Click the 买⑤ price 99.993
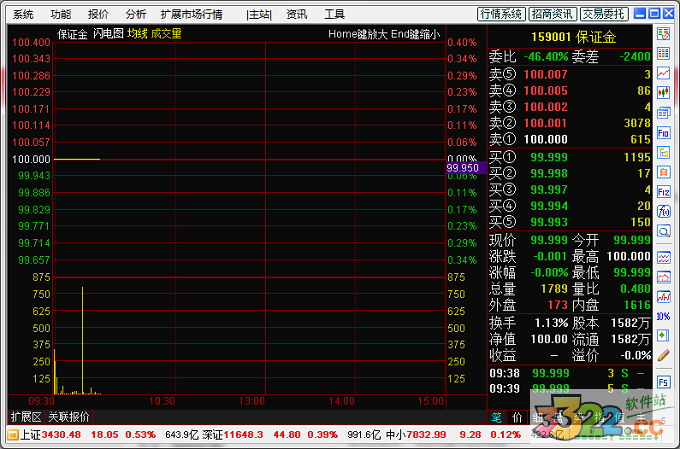The image size is (680, 449). pyautogui.click(x=549, y=222)
